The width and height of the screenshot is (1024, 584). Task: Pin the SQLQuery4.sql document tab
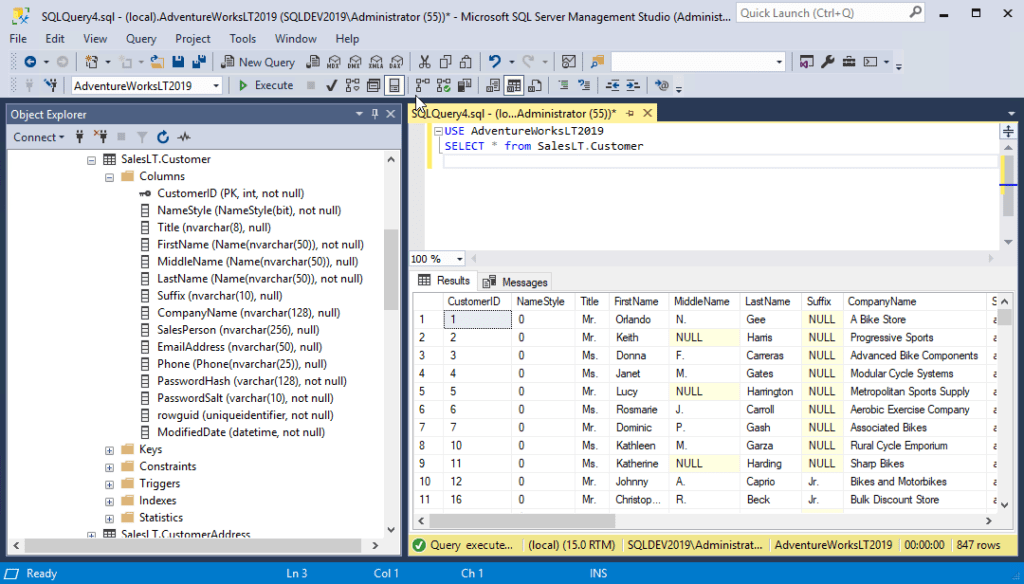(x=630, y=114)
